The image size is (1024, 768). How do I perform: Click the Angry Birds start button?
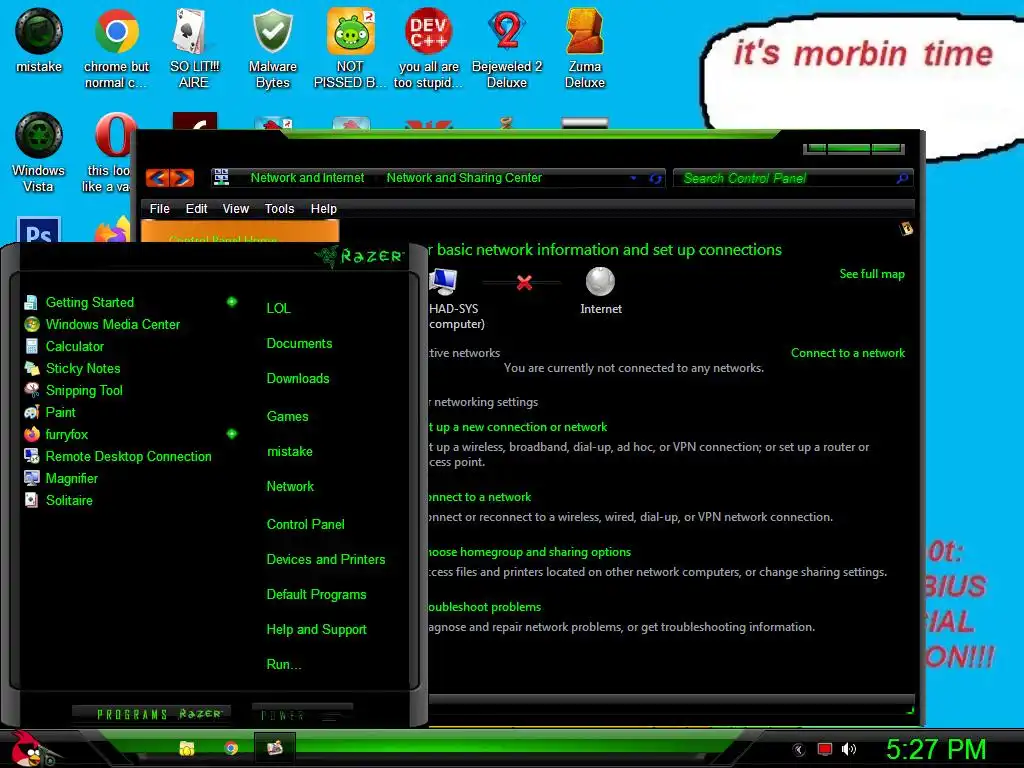pos(28,748)
